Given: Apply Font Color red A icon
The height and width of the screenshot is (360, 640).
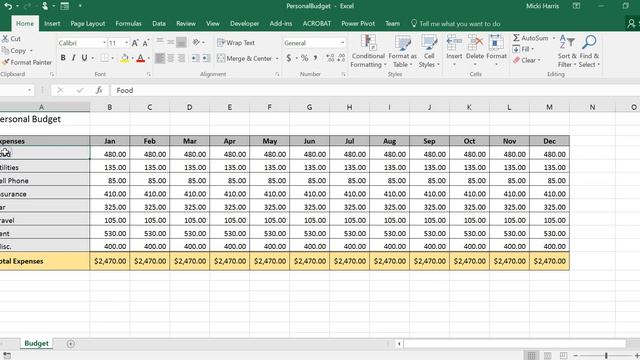Looking at the screenshot, I should [x=140, y=58].
